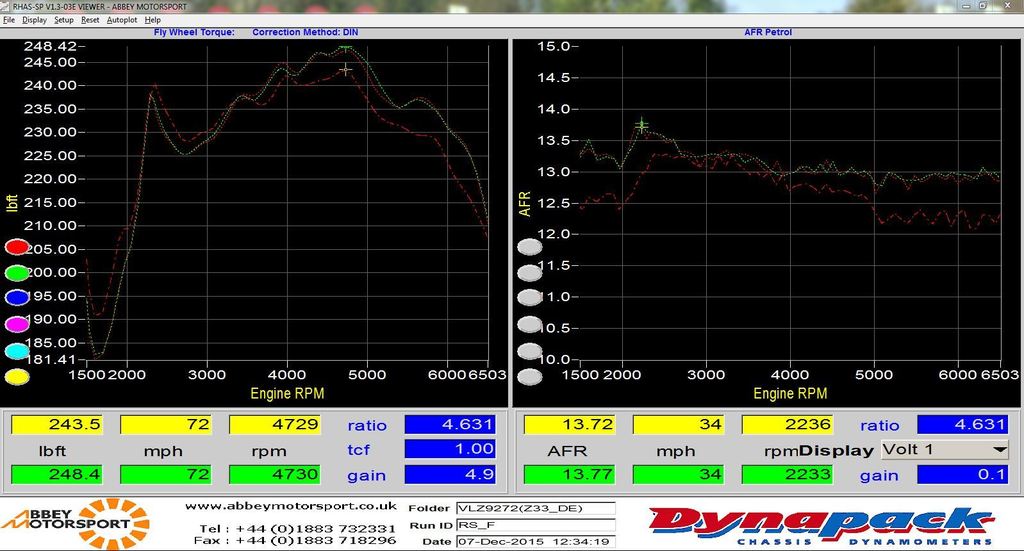This screenshot has height=551, width=1024.
Task: Click the cyan run indicator circle
Action: 17,351
